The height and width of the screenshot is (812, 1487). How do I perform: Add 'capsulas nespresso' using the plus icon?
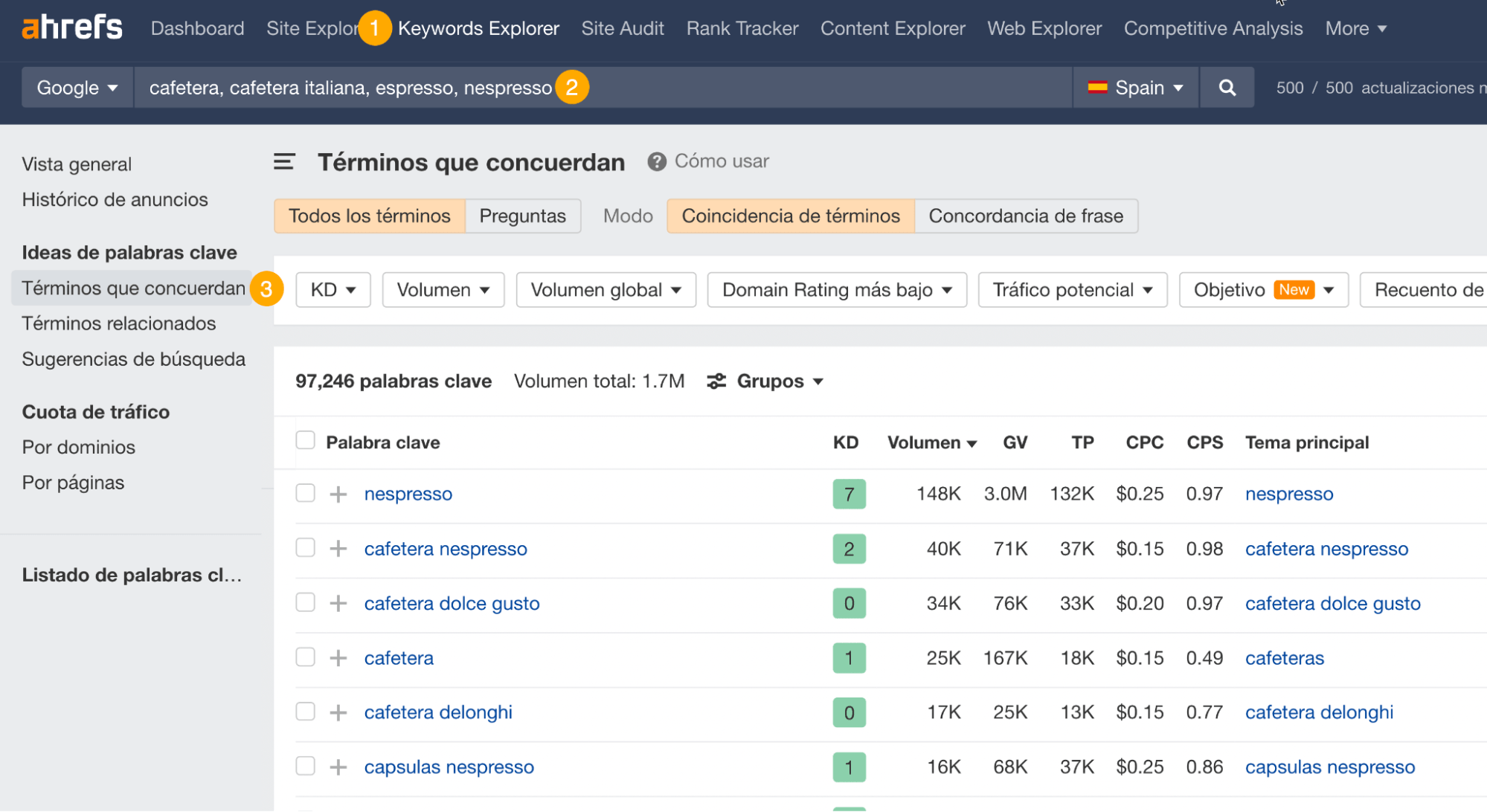(338, 766)
